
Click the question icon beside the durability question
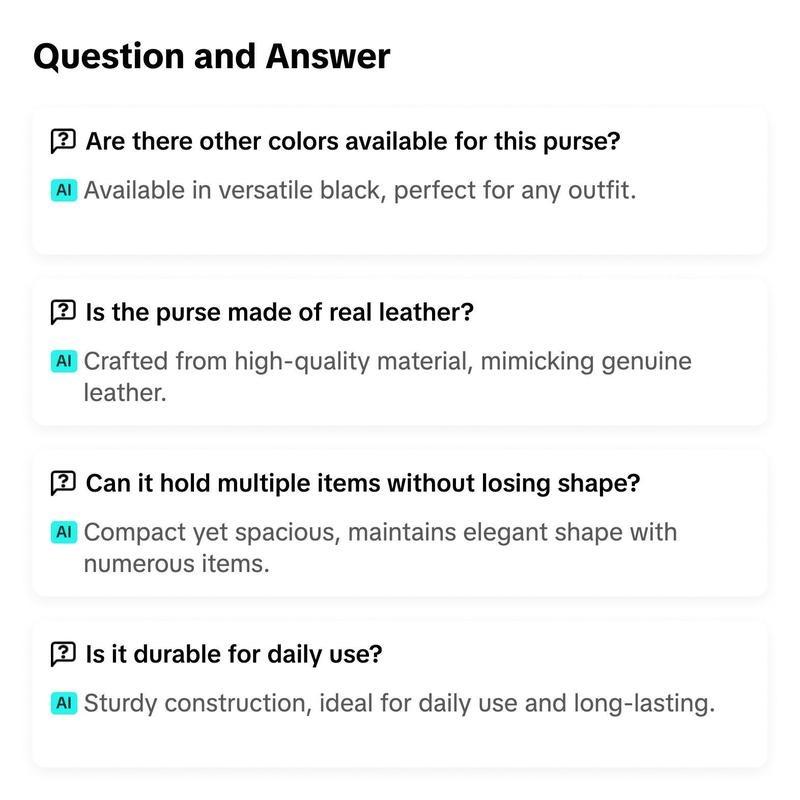point(63,654)
